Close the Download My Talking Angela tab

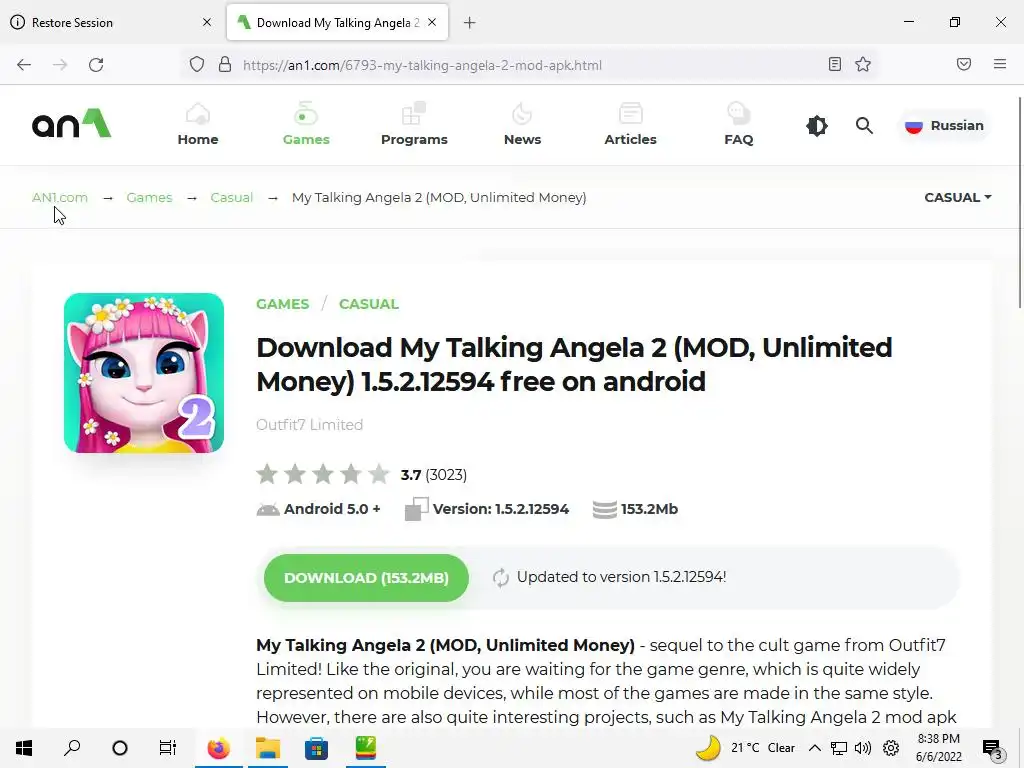pyautogui.click(x=432, y=22)
